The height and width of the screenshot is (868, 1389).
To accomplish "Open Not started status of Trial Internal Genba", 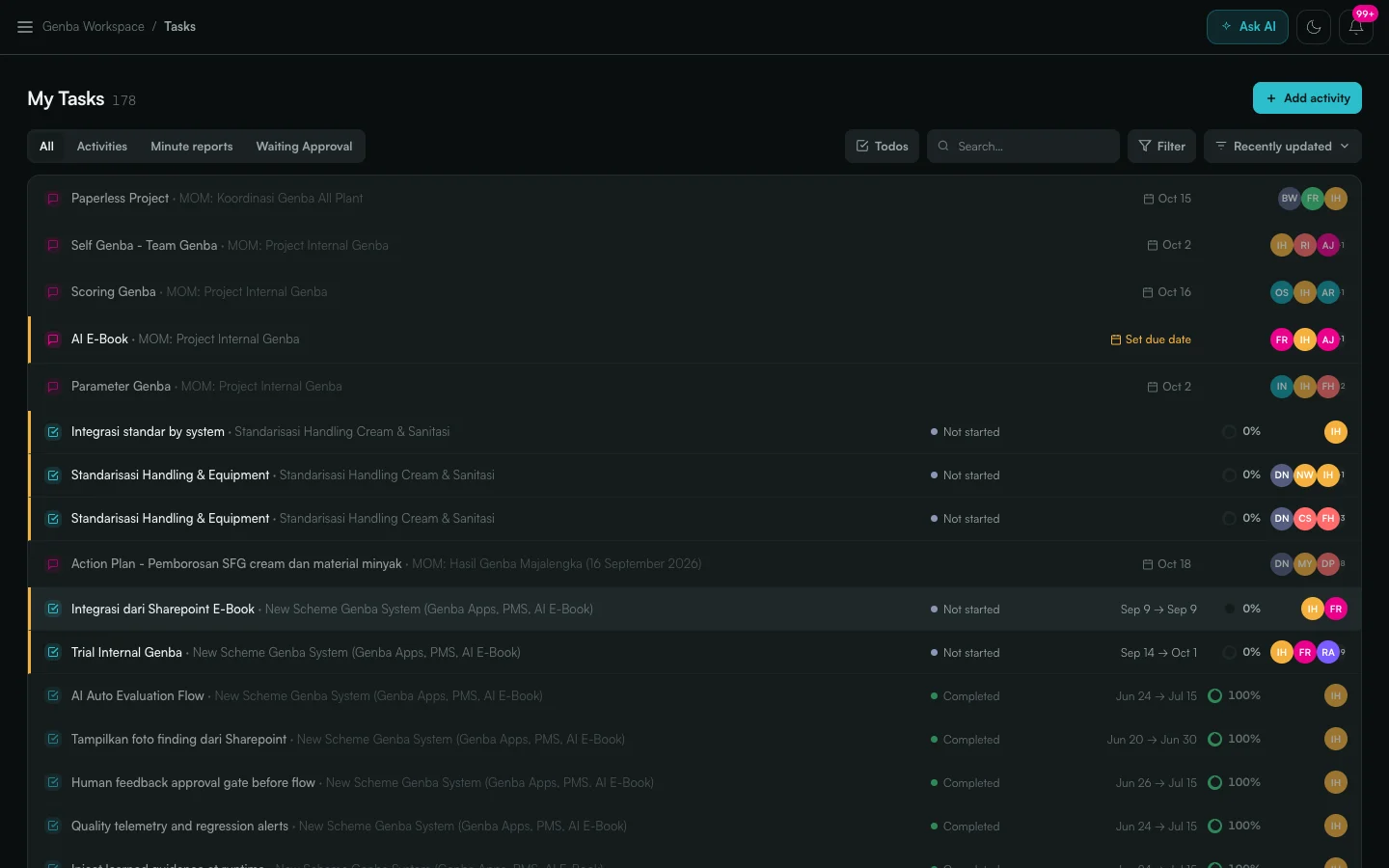I will (965, 653).
